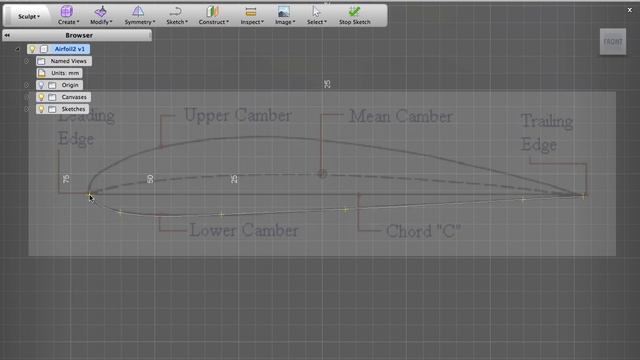Expand the Named Views node
Viewport: 640px width, 360px height.
tap(27, 61)
